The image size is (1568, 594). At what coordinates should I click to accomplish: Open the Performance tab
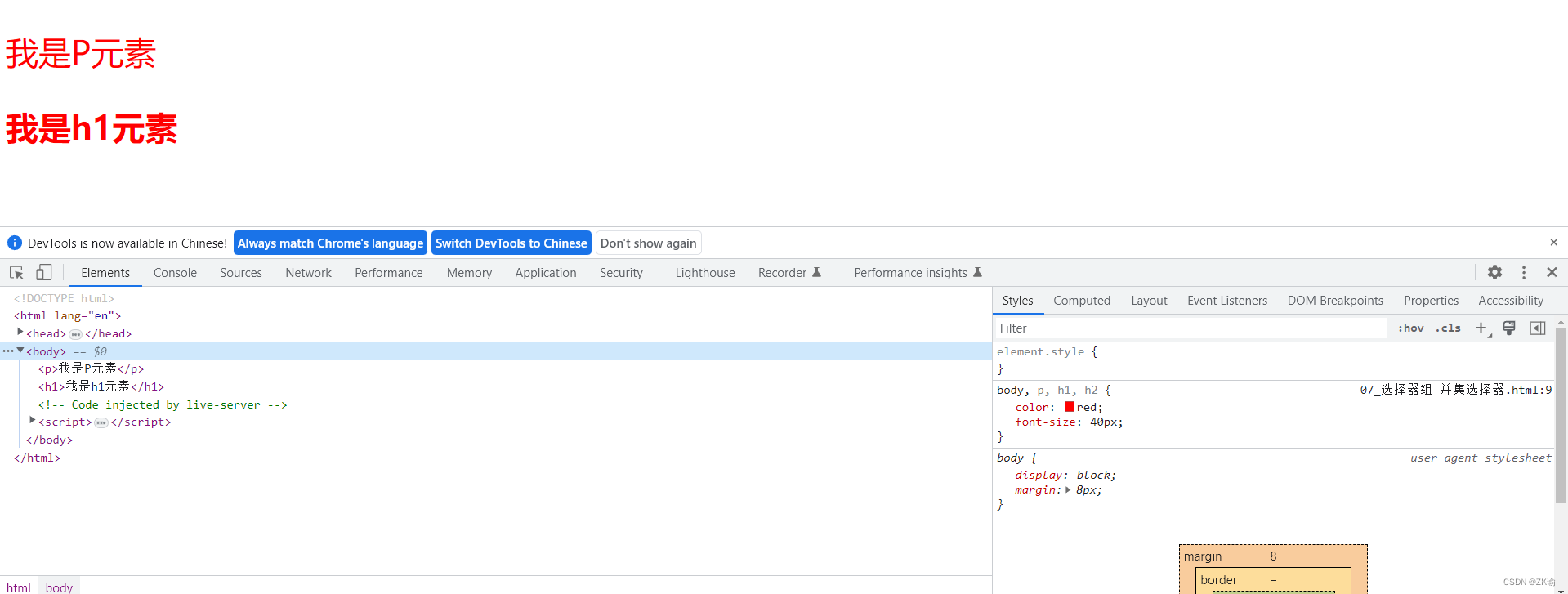pos(389,273)
